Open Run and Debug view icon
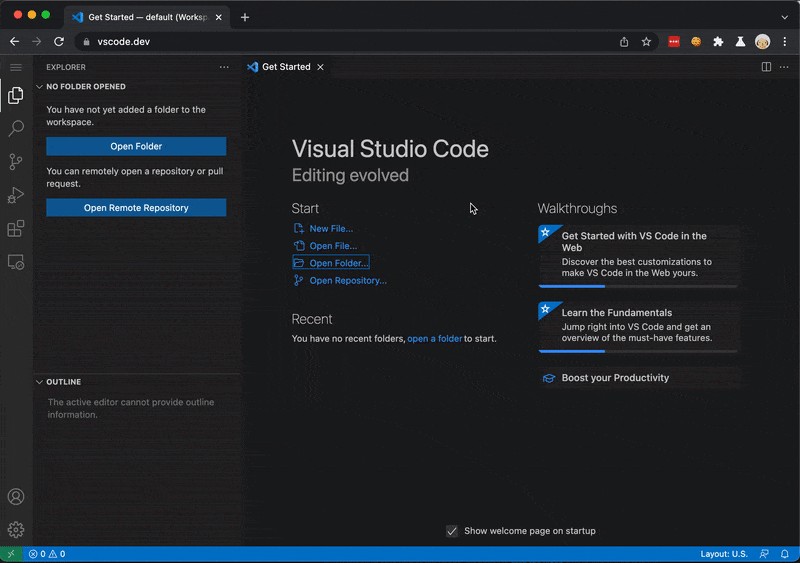This screenshot has height=563, width=800. coord(16,195)
